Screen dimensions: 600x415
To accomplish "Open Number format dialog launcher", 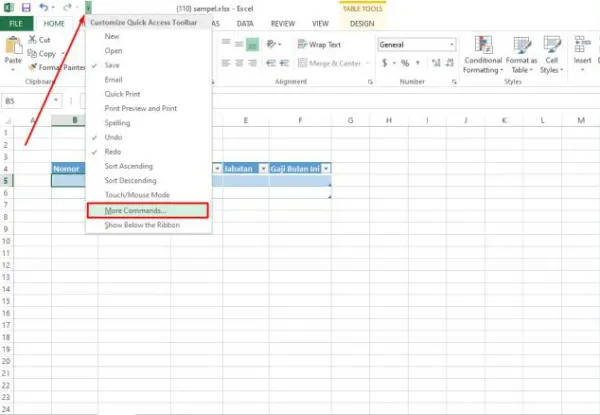I will pos(454,82).
